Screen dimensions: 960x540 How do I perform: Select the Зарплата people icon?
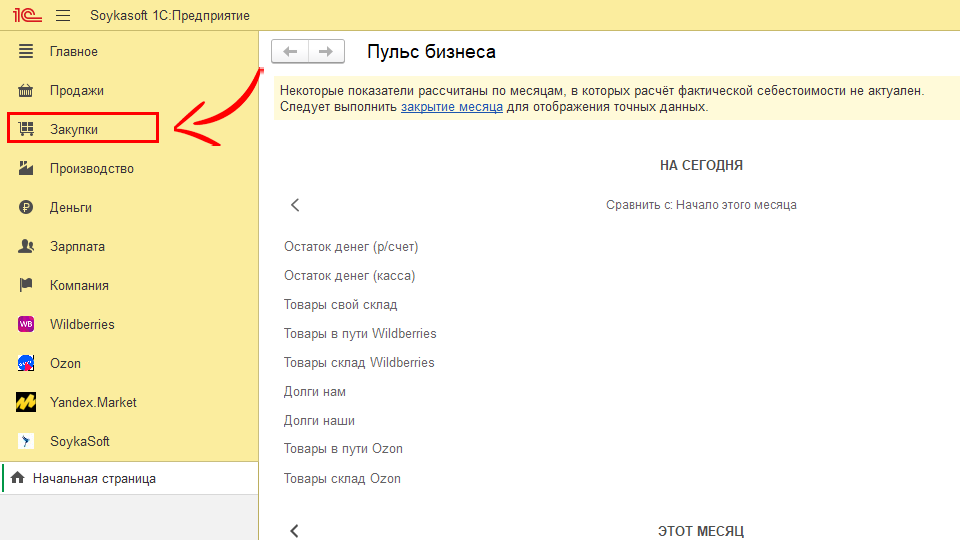coord(27,246)
